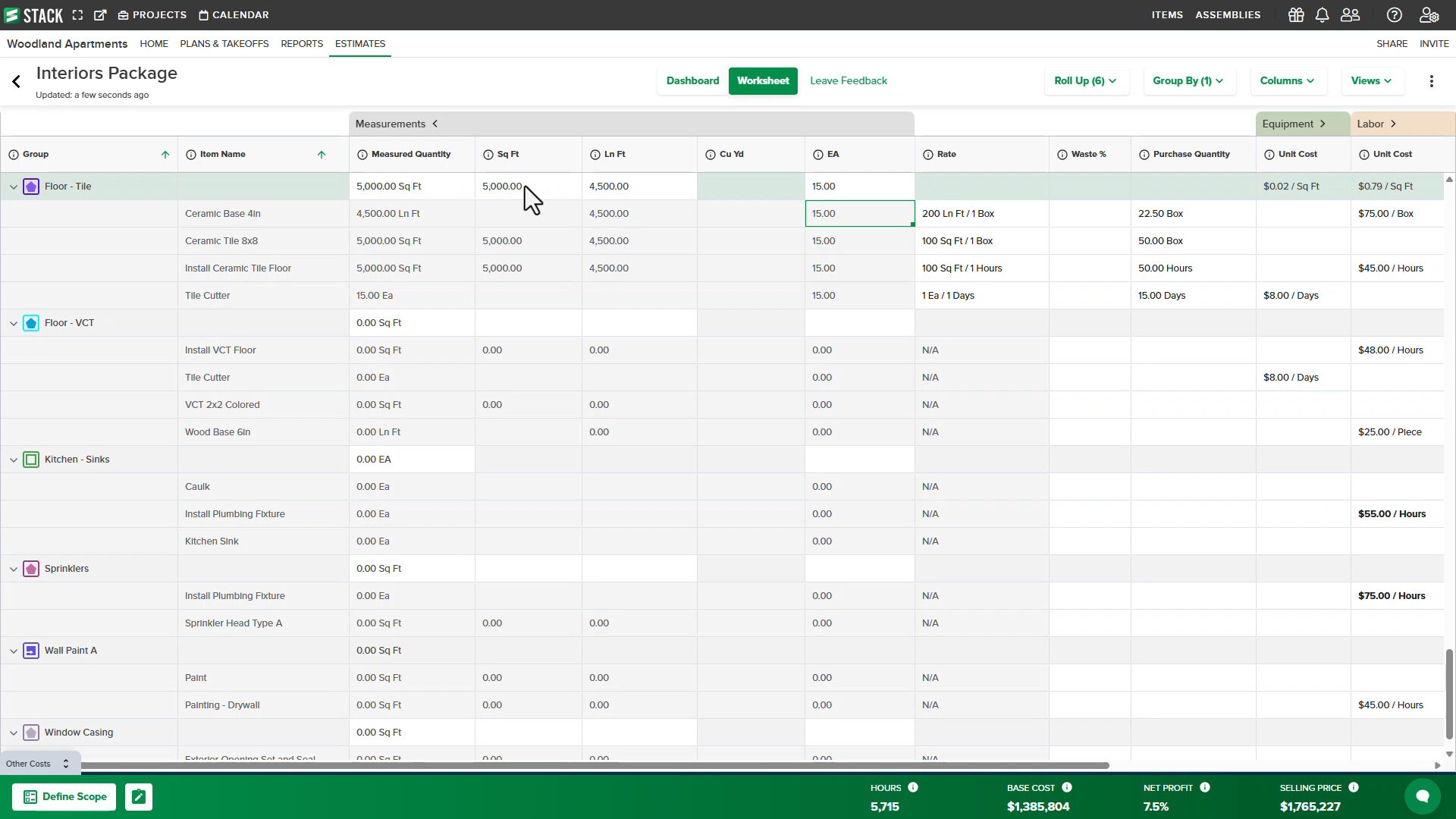Open the chat support bubble
The width and height of the screenshot is (1456, 819).
[1422, 796]
